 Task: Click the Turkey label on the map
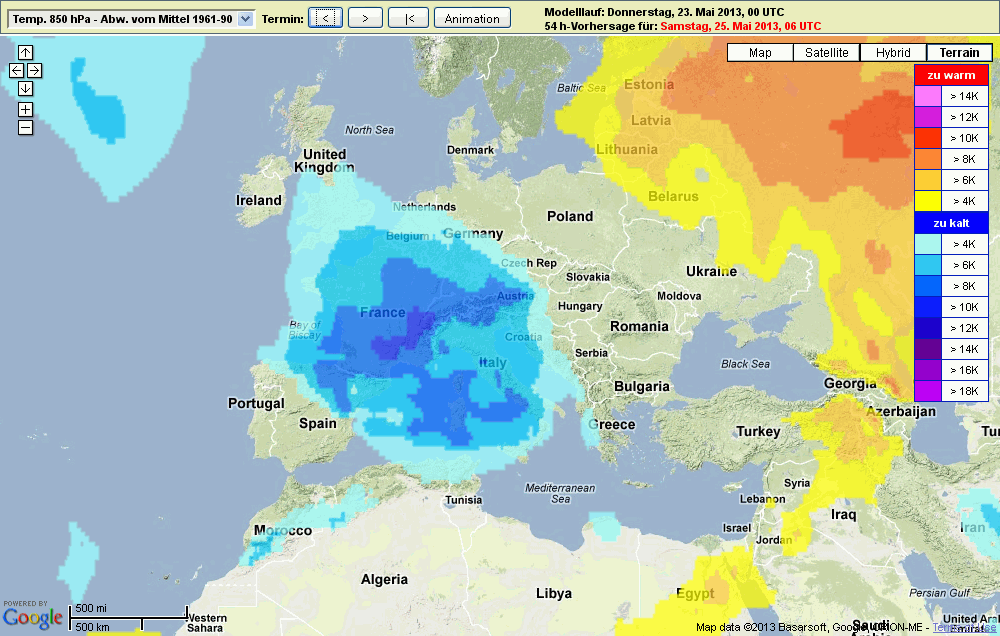pos(758,432)
